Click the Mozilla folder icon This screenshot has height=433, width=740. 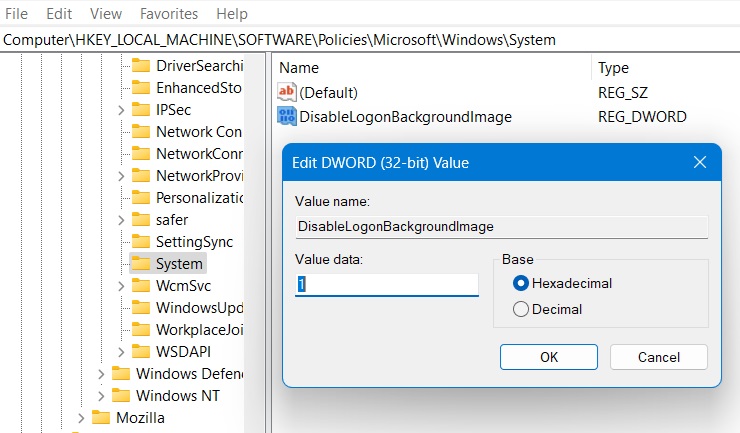(101, 418)
